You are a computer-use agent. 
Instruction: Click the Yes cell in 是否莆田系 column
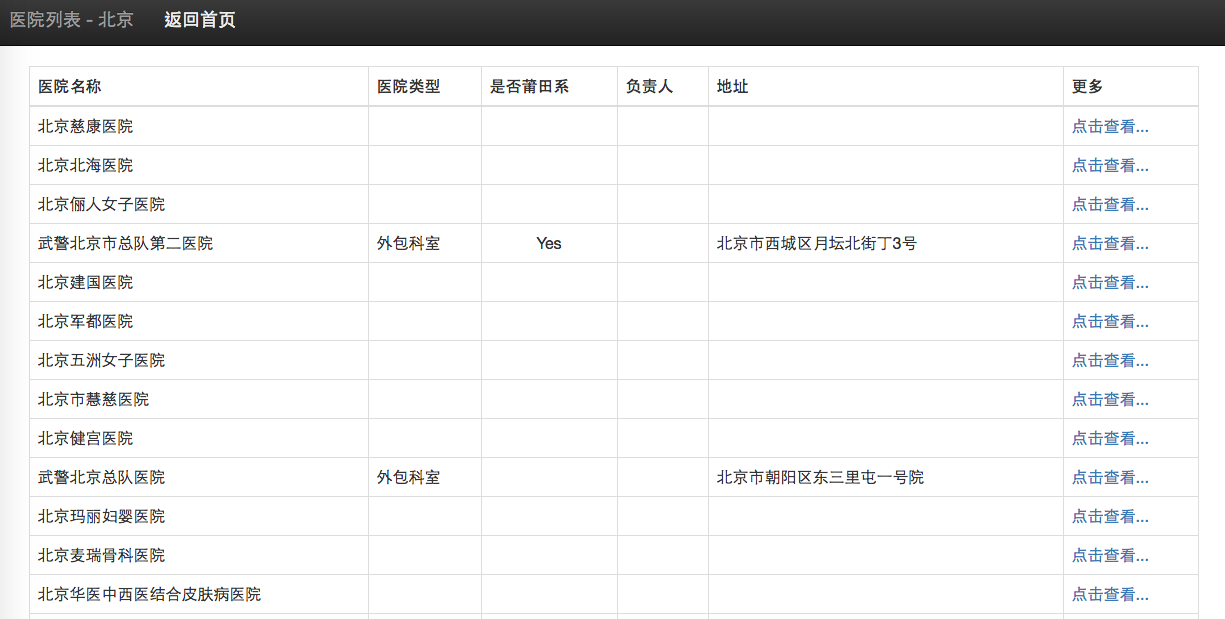click(548, 243)
